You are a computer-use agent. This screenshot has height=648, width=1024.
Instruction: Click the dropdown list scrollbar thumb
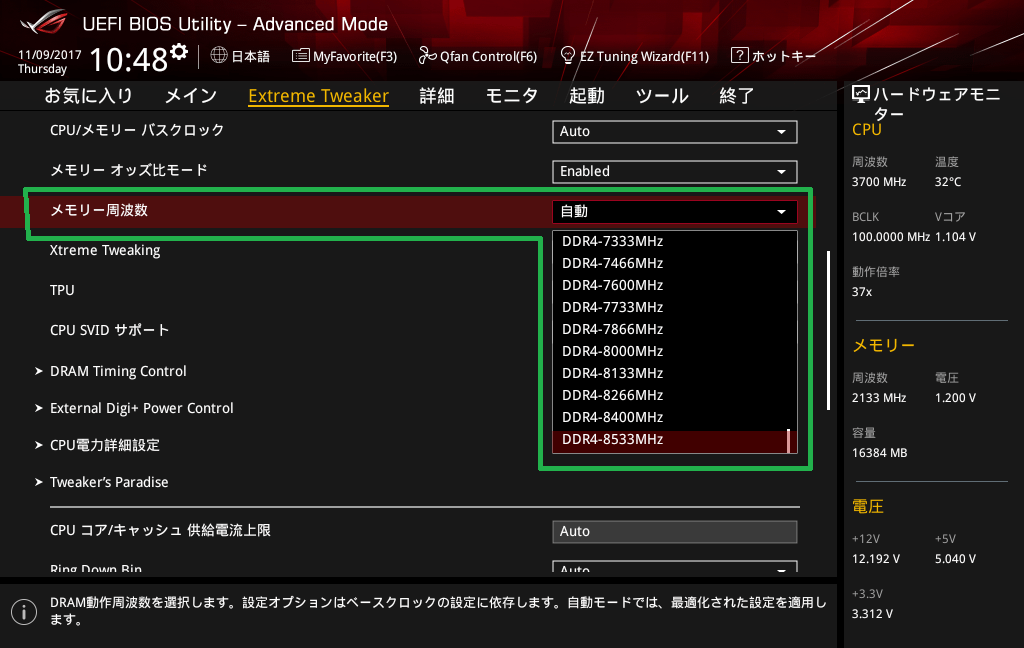tap(789, 440)
